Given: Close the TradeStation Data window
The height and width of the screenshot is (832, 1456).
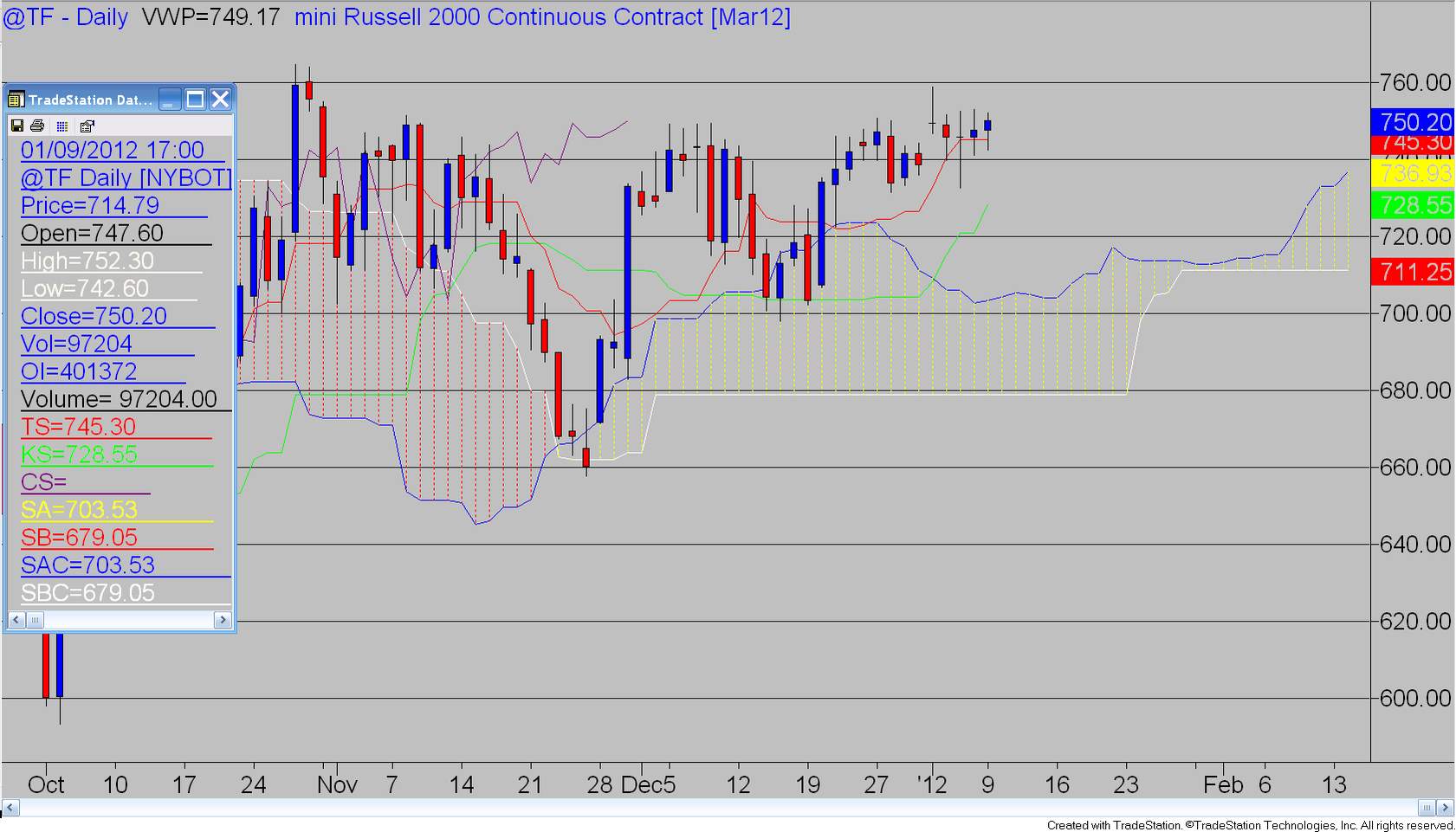Looking at the screenshot, I should point(221,100).
